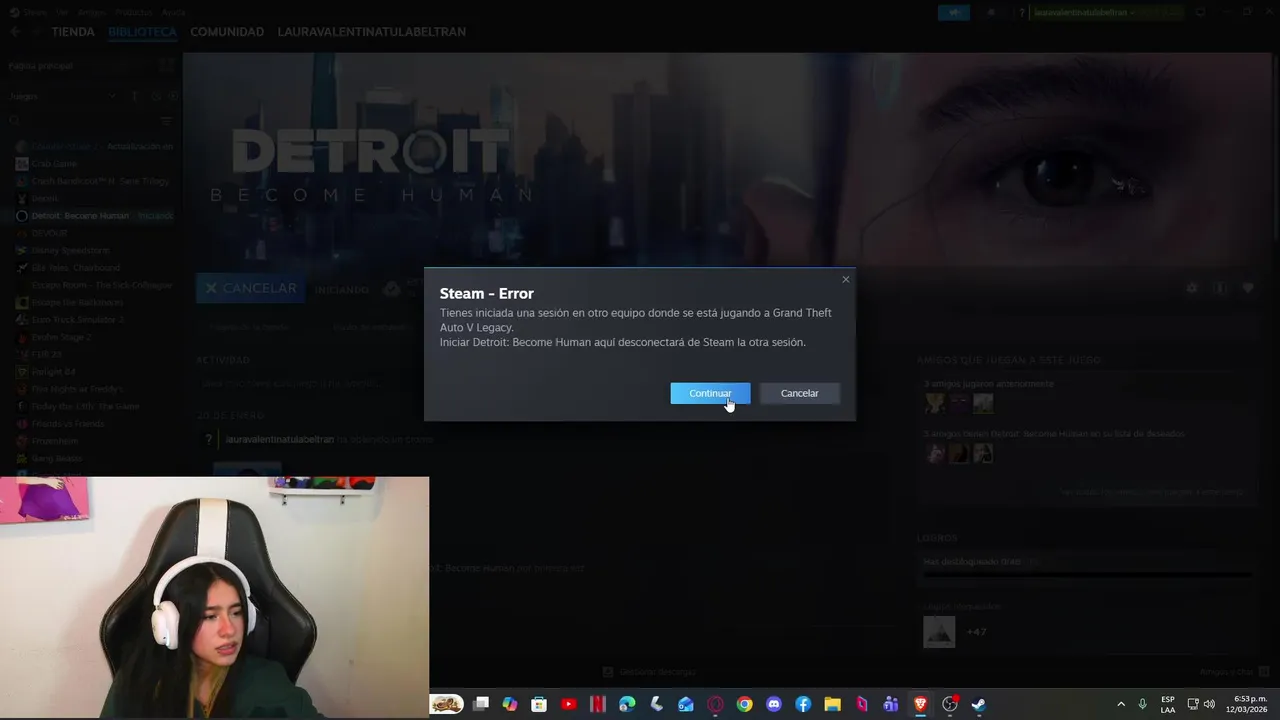Click the microphone tray icon
The height and width of the screenshot is (720, 1280).
click(1142, 704)
